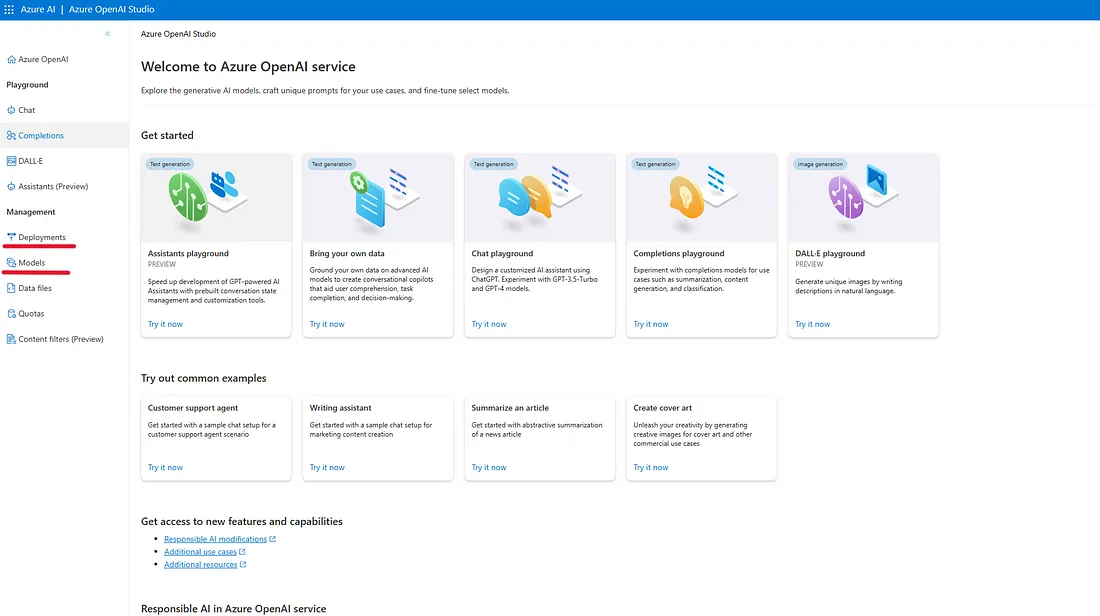Click the Completions playground card title
The image size is (1100, 616).
click(678, 253)
